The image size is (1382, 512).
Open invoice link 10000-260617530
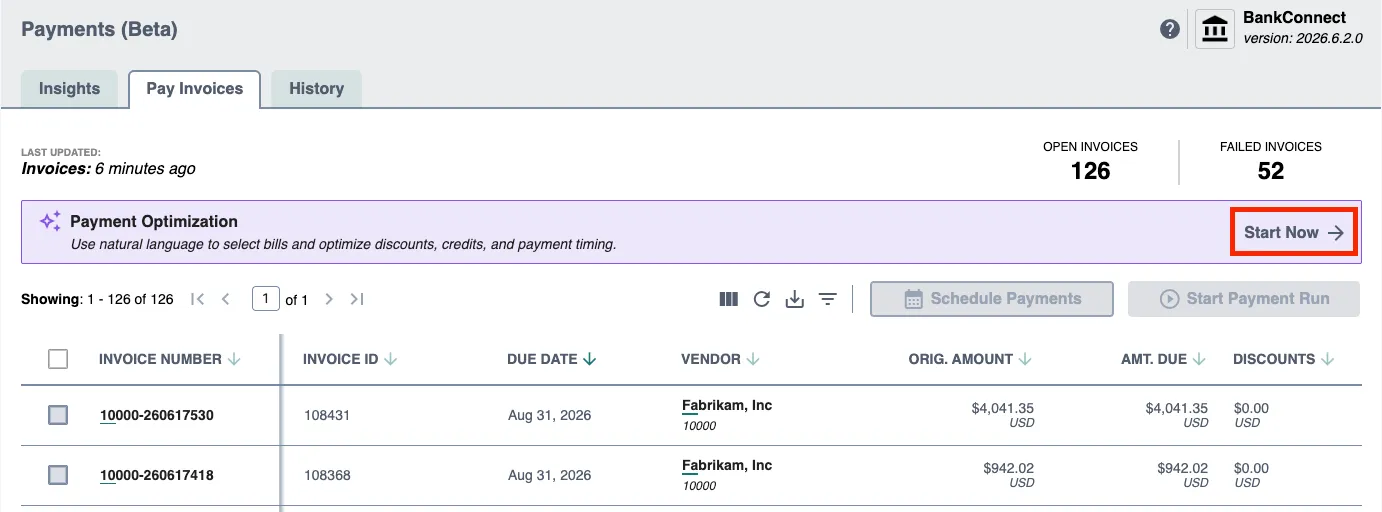coord(157,416)
